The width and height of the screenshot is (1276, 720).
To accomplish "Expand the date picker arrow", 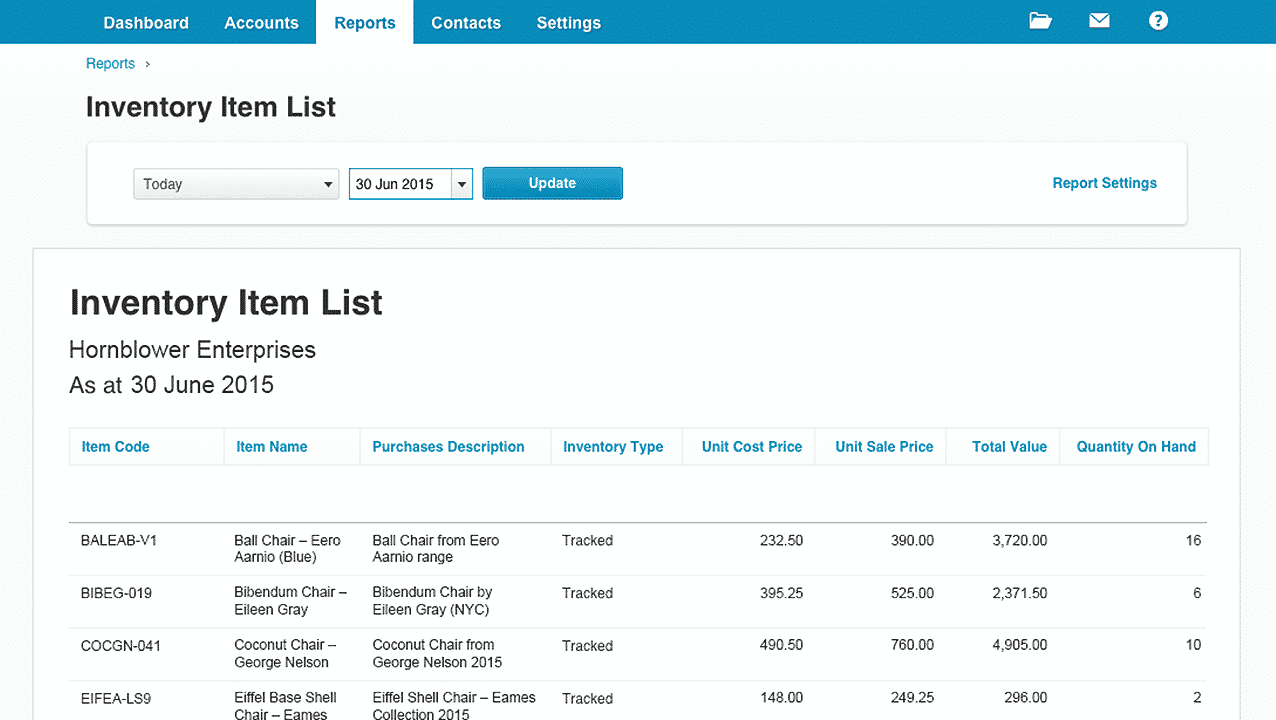I will click(461, 184).
